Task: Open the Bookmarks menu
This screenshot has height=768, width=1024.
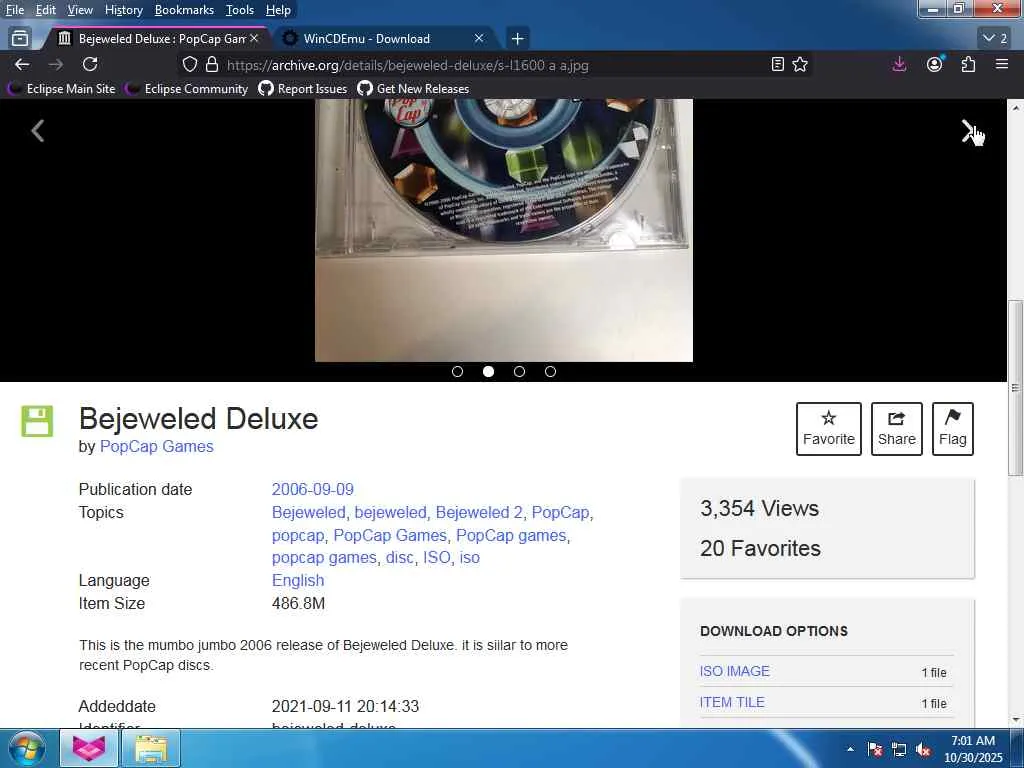Action: click(x=184, y=10)
